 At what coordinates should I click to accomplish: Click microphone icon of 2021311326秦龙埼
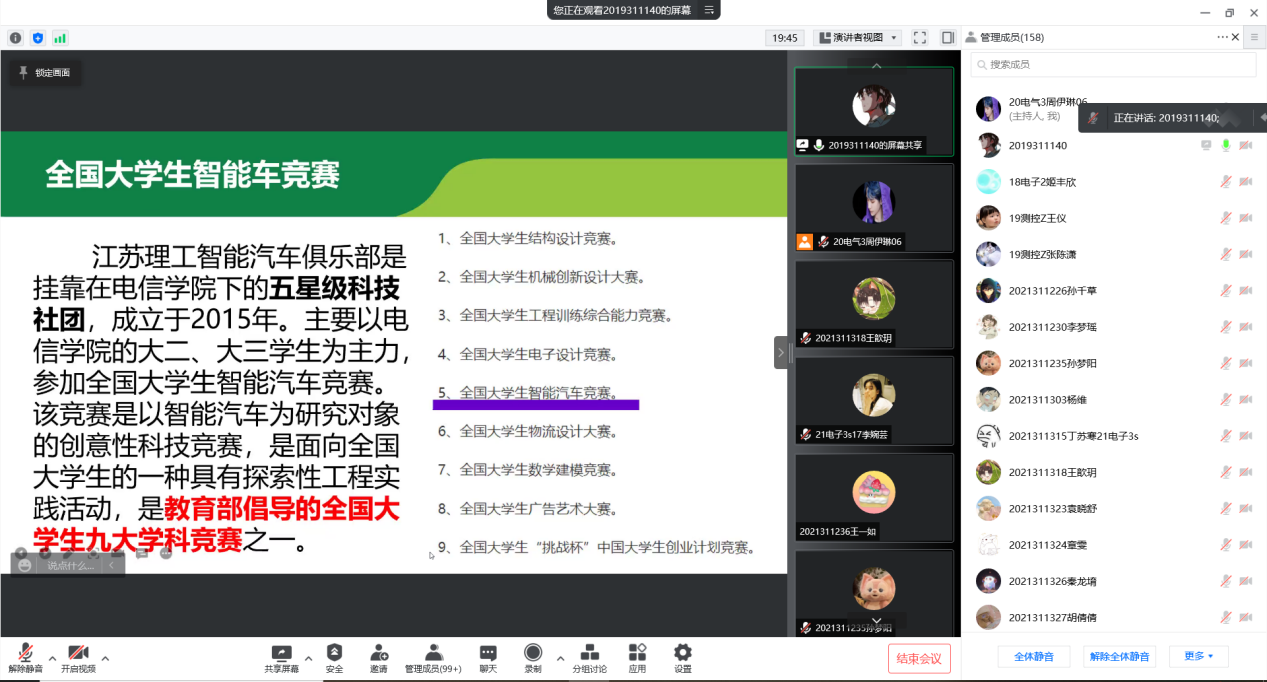pyautogui.click(x=1225, y=581)
